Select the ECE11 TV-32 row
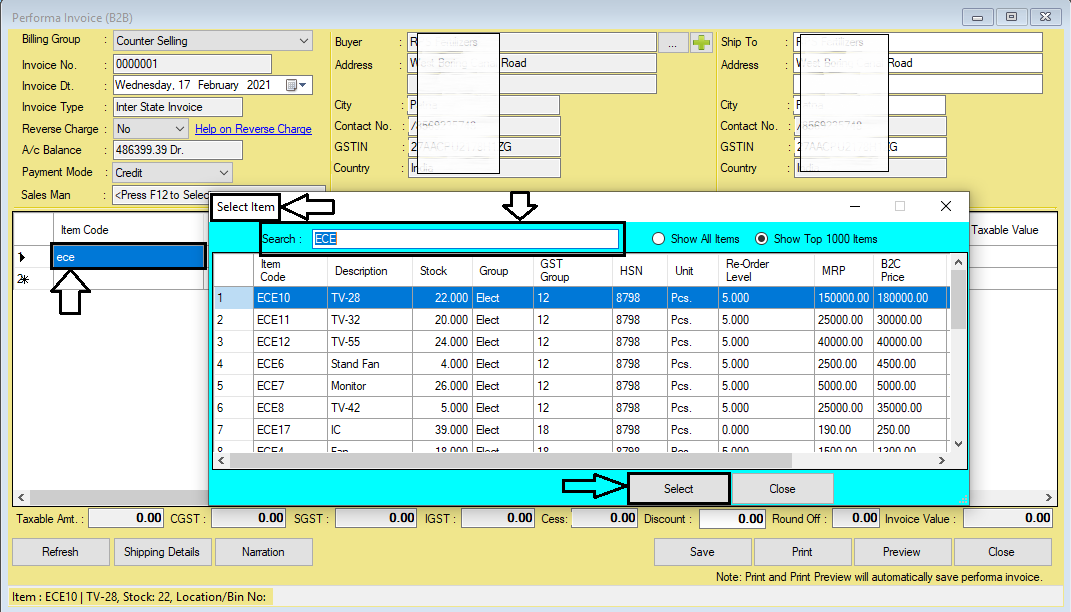Image resolution: width=1071 pixels, height=612 pixels. [x=400, y=321]
